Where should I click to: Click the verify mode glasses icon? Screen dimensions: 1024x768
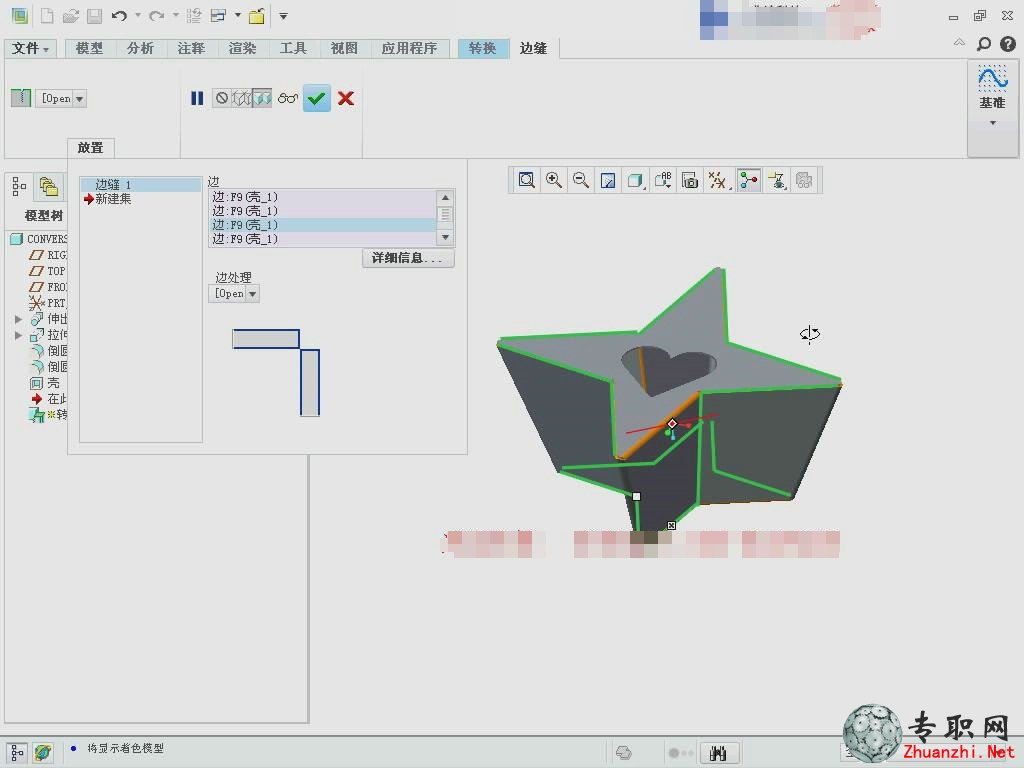coord(288,99)
